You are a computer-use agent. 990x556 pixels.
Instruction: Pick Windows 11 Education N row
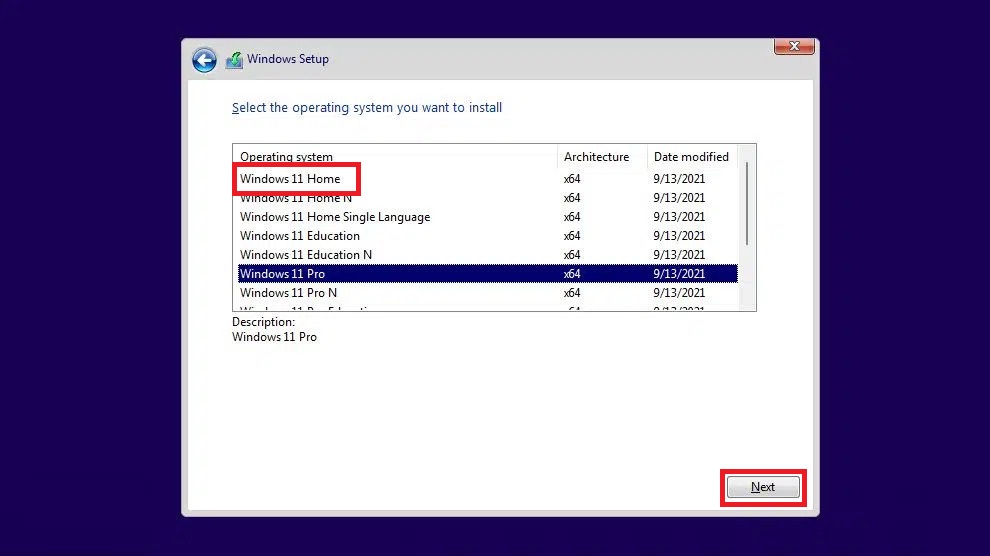(x=487, y=254)
